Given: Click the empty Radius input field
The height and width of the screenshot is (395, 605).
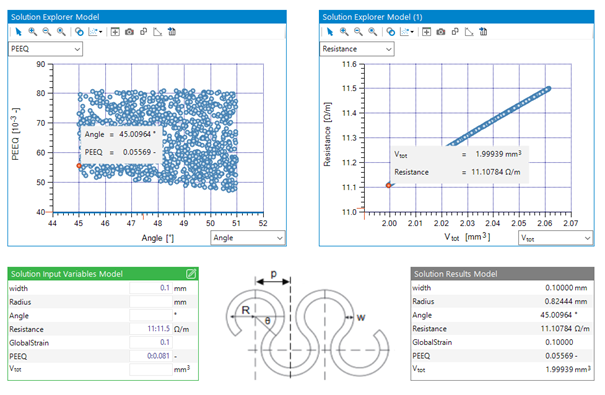Looking at the screenshot, I should [150, 302].
